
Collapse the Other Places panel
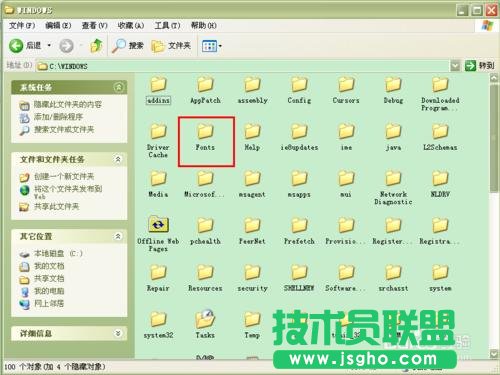[118, 236]
